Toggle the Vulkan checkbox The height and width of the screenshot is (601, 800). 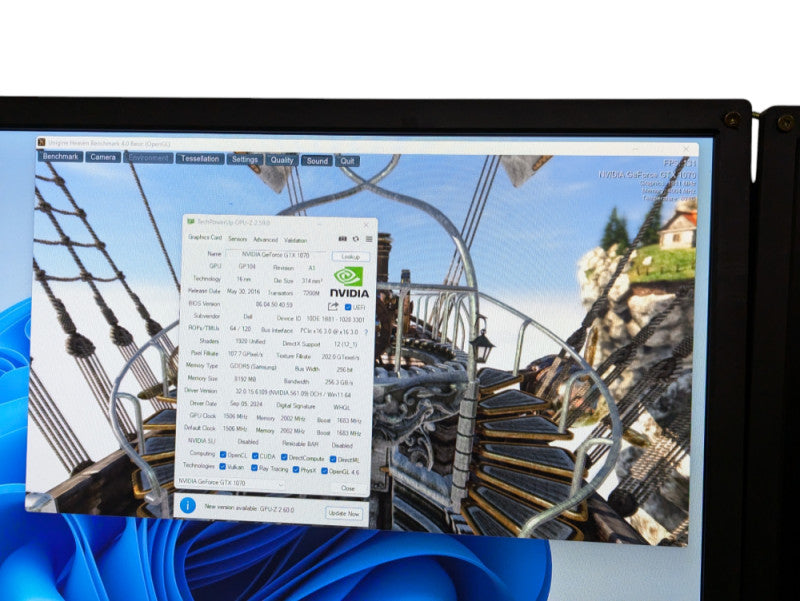click(222, 466)
